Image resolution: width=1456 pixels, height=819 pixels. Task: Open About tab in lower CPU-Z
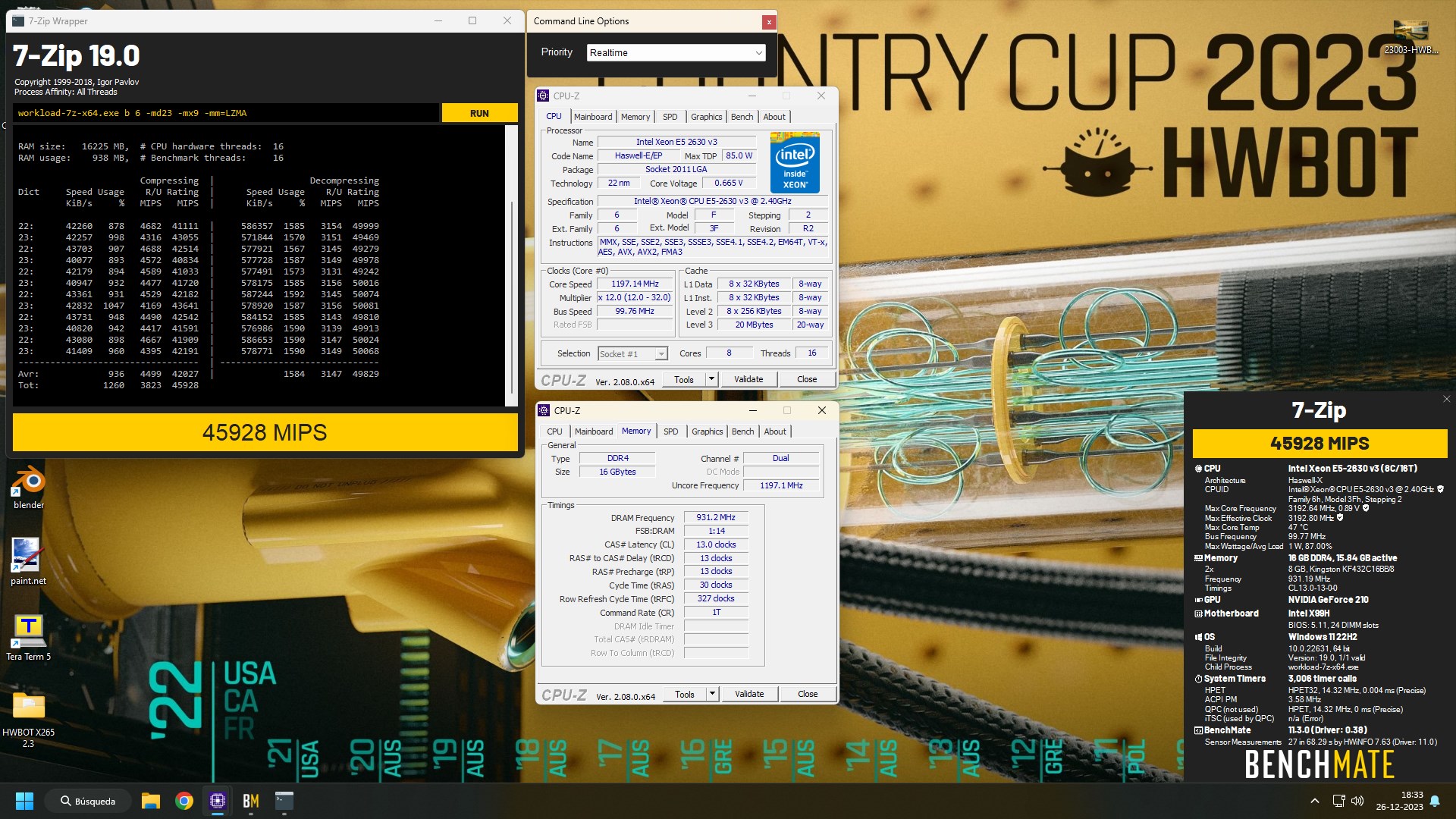click(775, 431)
